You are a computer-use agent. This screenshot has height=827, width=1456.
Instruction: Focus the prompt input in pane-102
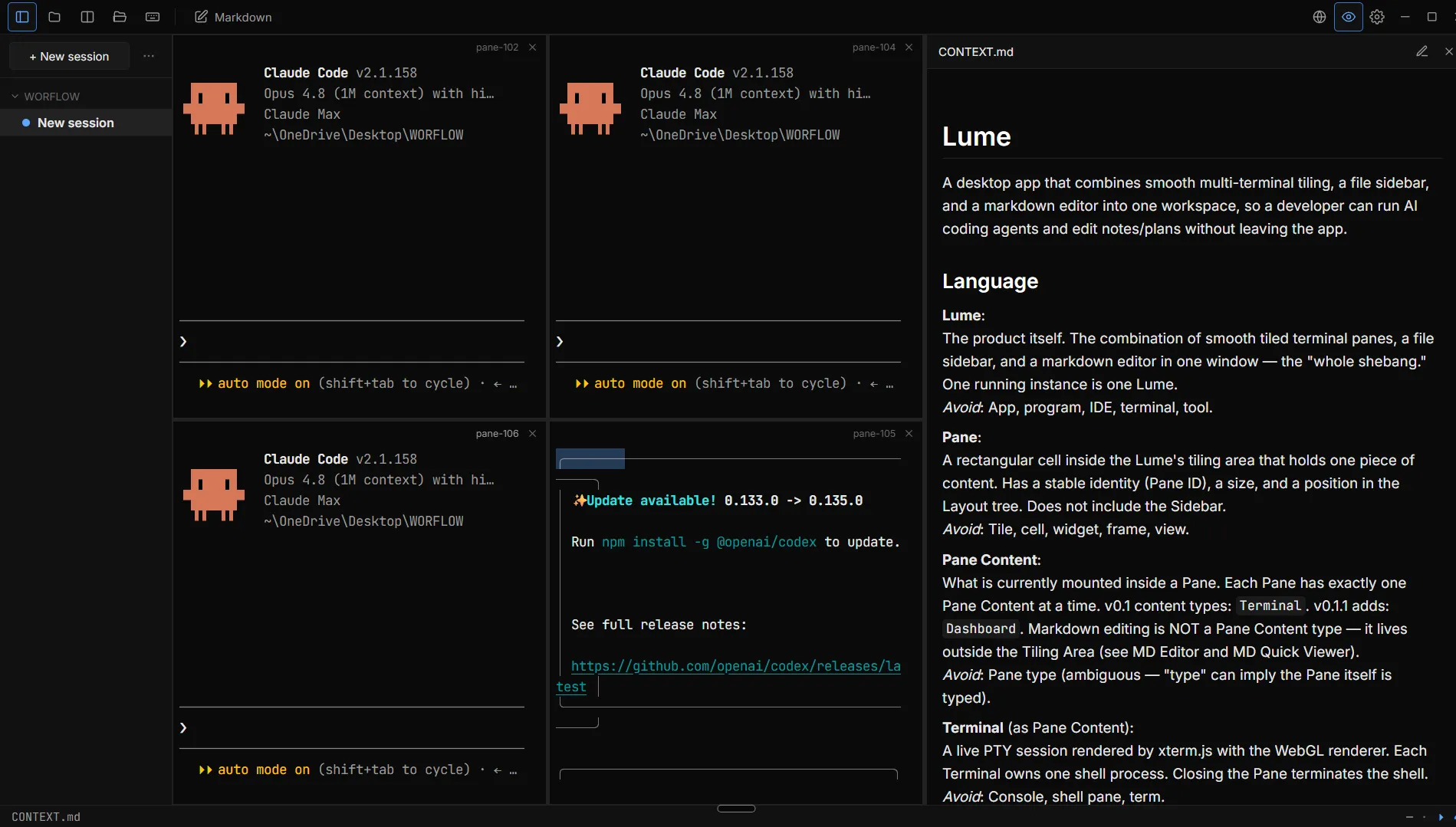click(352, 342)
